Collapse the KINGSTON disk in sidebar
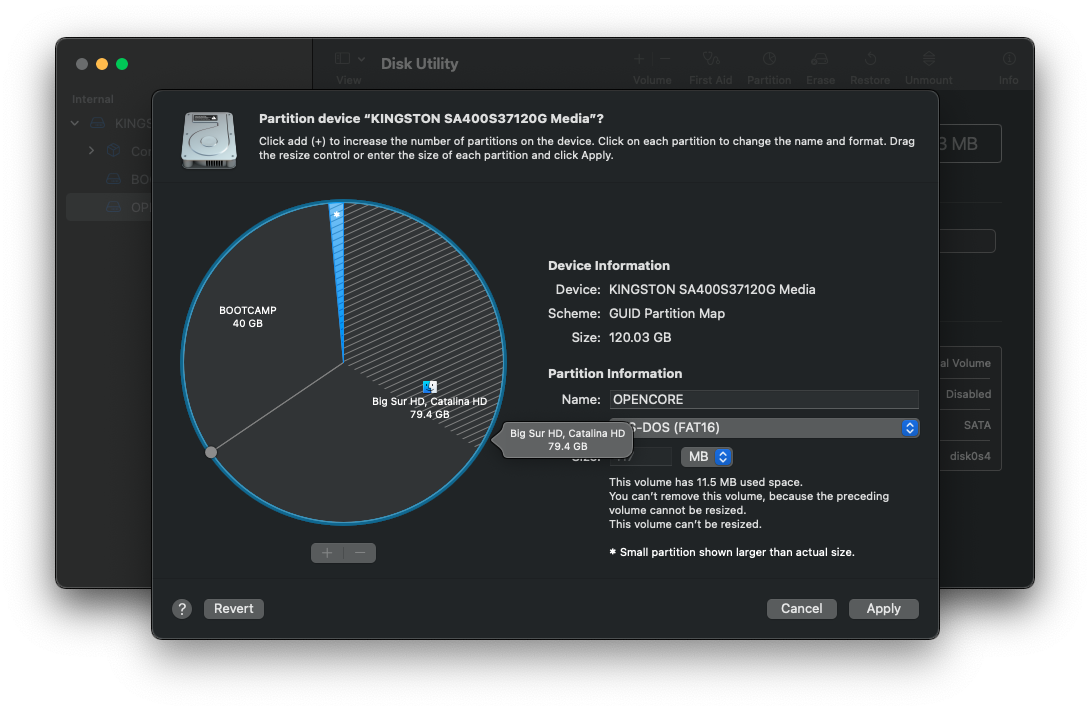Image resolution: width=1090 pixels, height=713 pixels. (74, 124)
